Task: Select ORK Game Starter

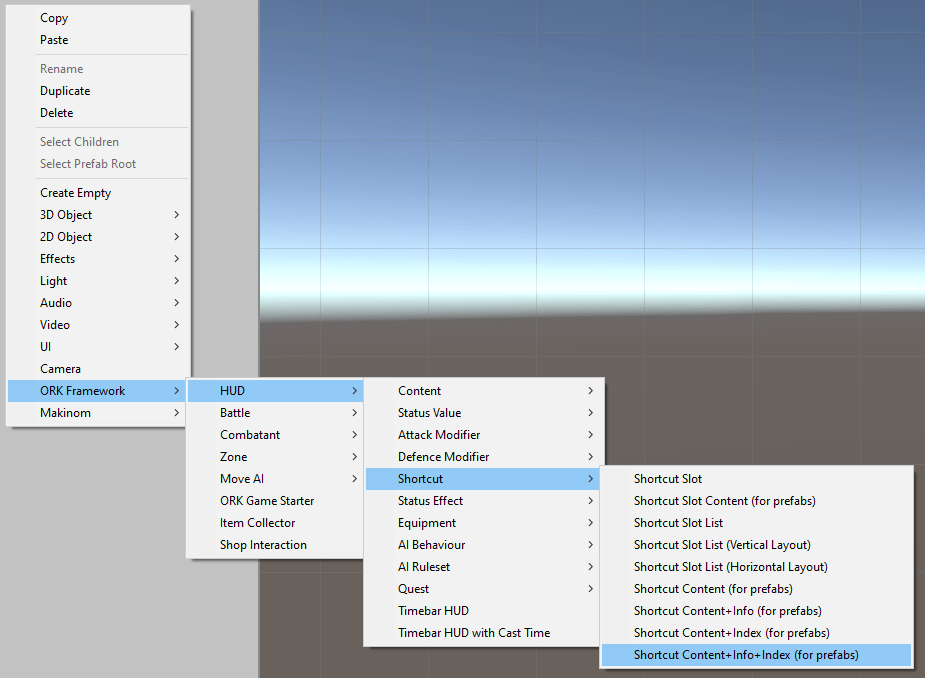Action: pos(265,500)
